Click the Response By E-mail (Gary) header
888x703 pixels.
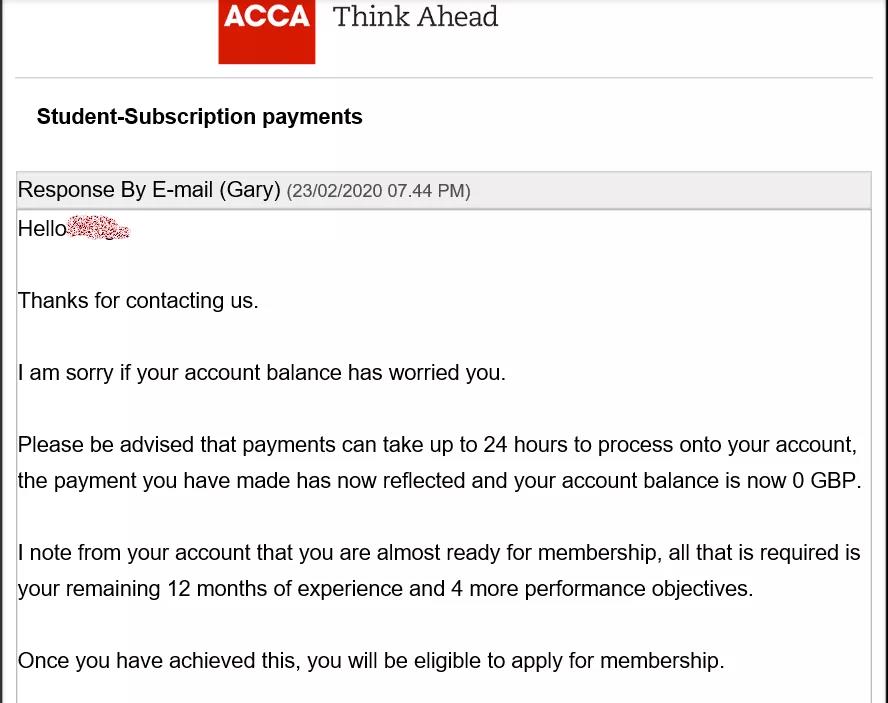(149, 190)
